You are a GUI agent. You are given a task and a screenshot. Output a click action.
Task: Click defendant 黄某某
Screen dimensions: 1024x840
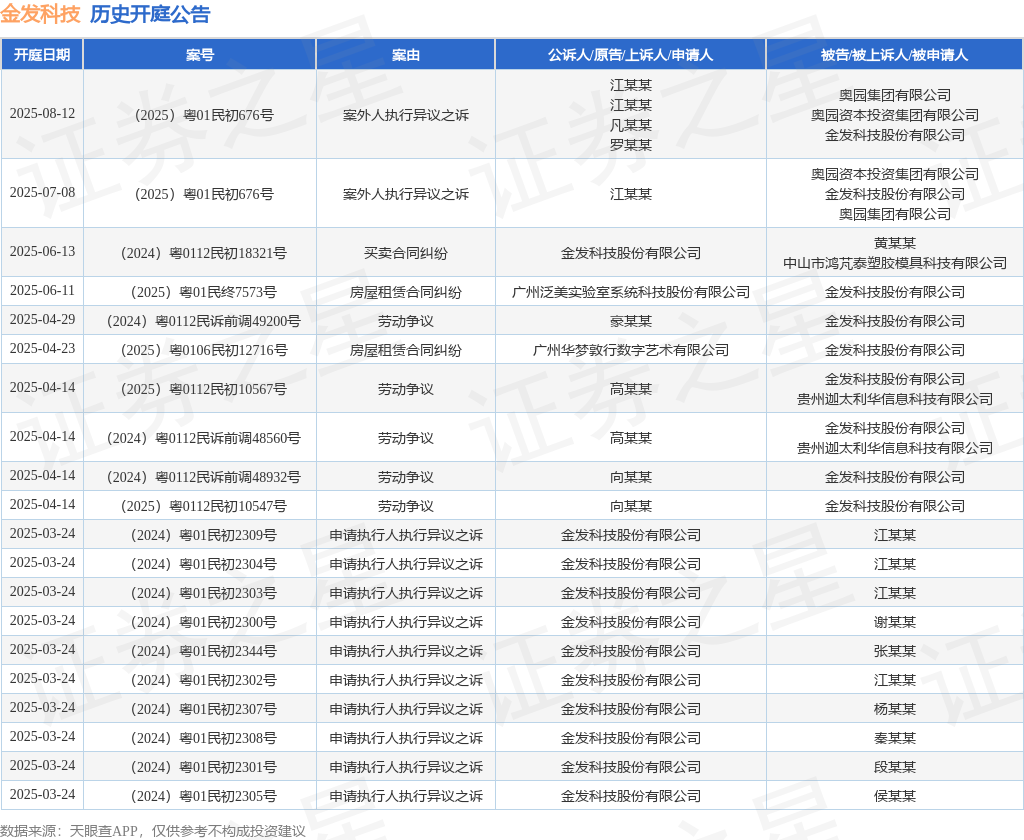click(895, 243)
